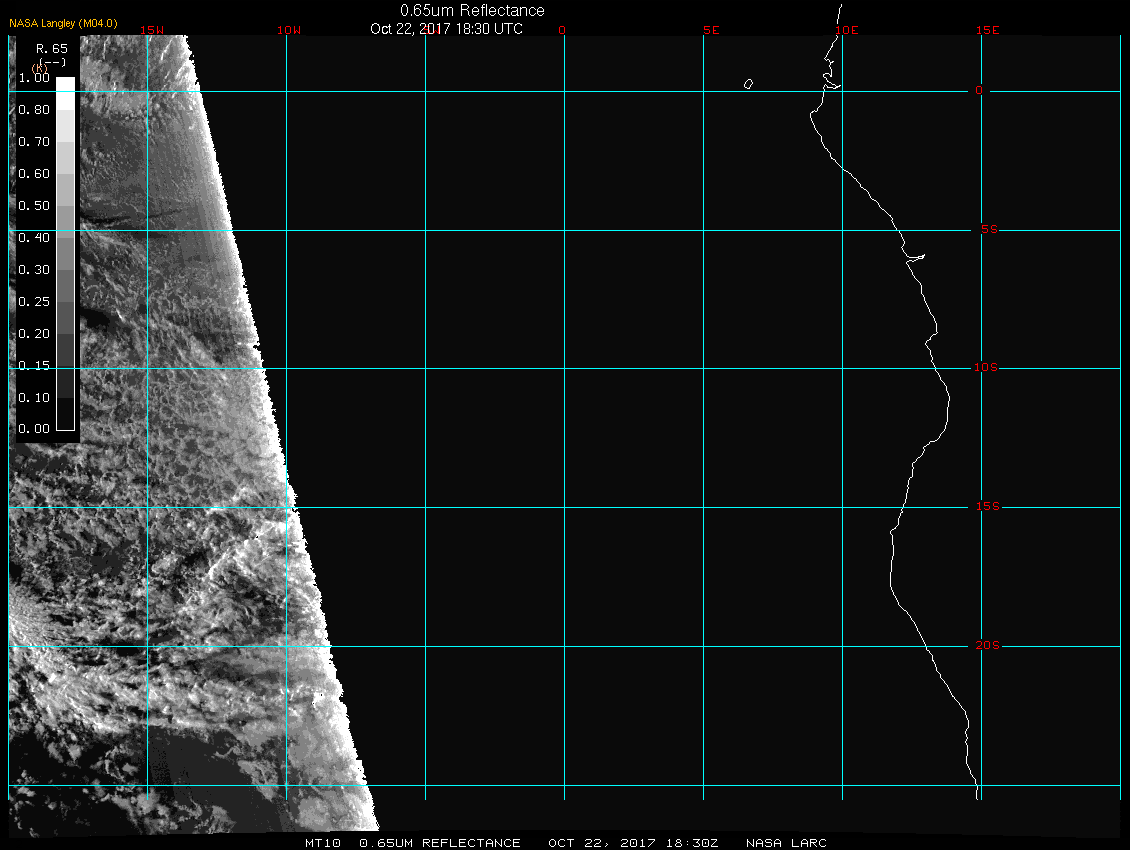
Task: Click the 0.25 reflectance scale label
Action: pyautogui.click(x=34, y=301)
